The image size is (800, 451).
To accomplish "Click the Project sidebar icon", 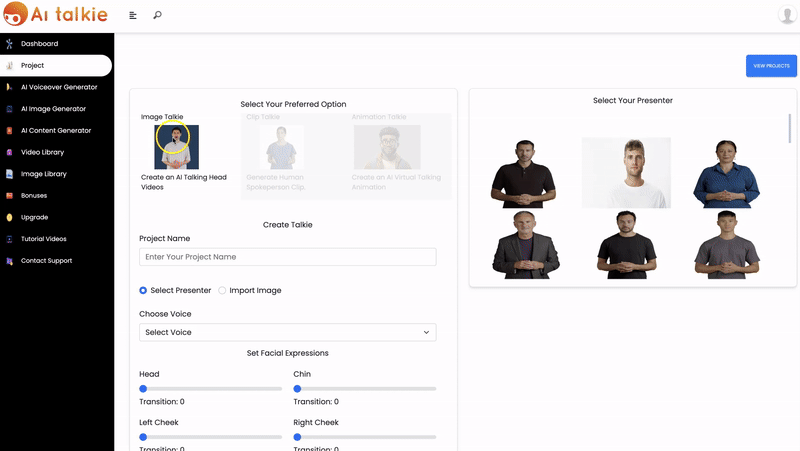I will [9, 65].
